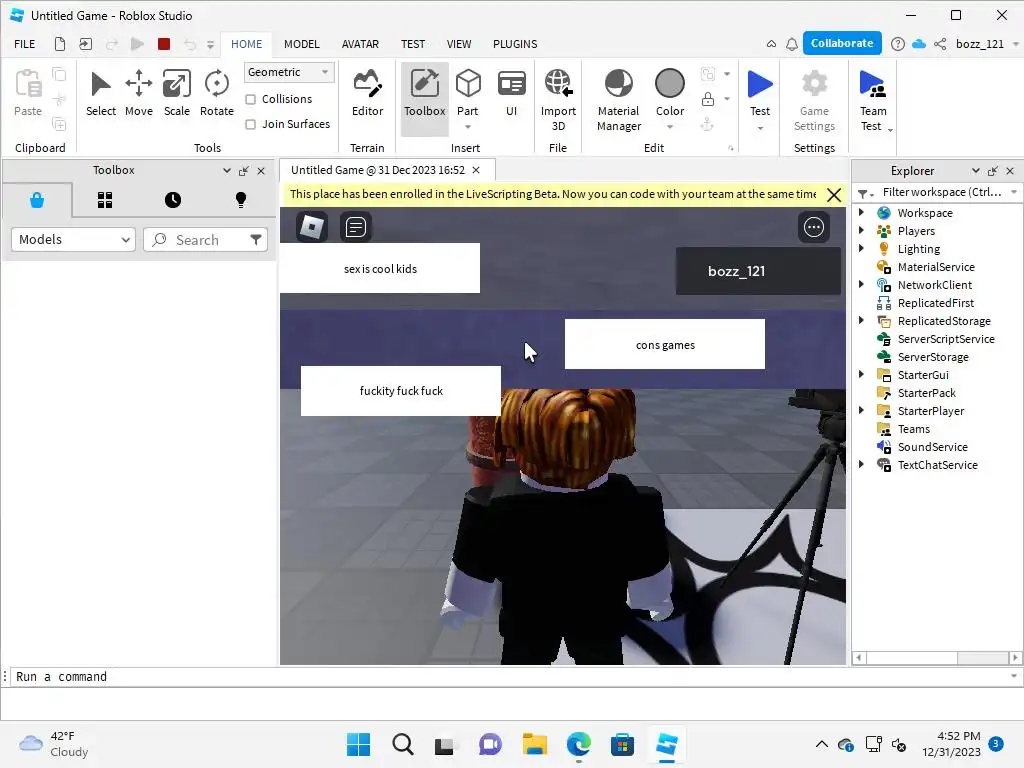Open taskbar Search

pyautogui.click(x=402, y=744)
